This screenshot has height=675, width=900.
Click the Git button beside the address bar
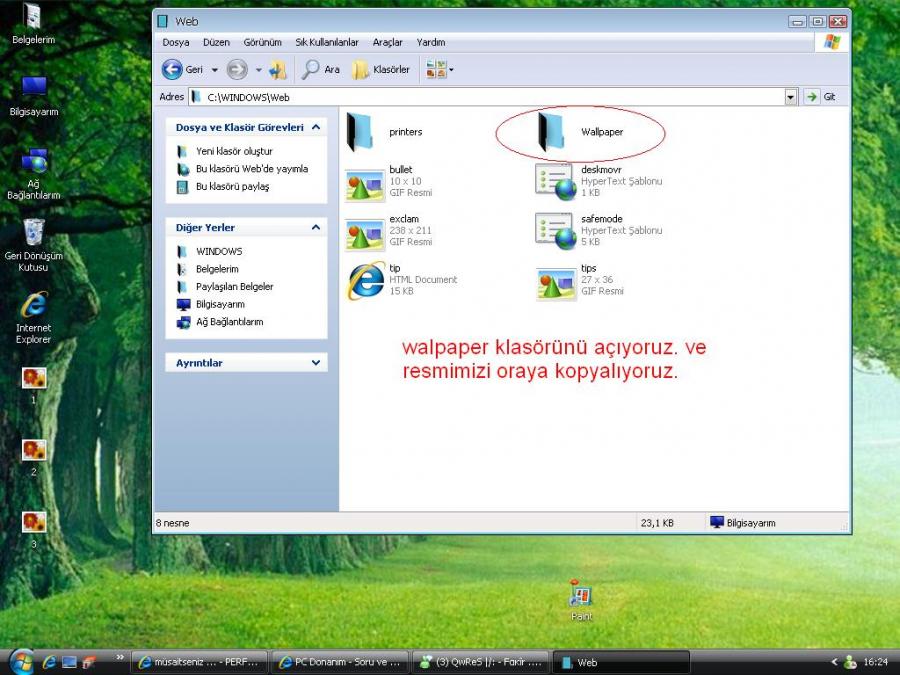(822, 97)
